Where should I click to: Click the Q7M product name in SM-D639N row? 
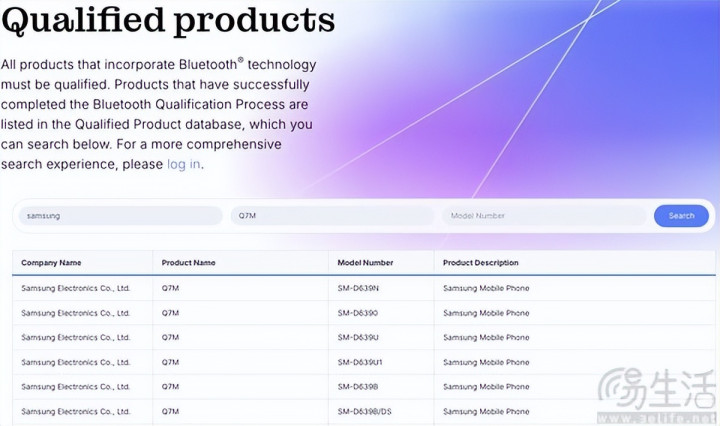click(x=170, y=288)
